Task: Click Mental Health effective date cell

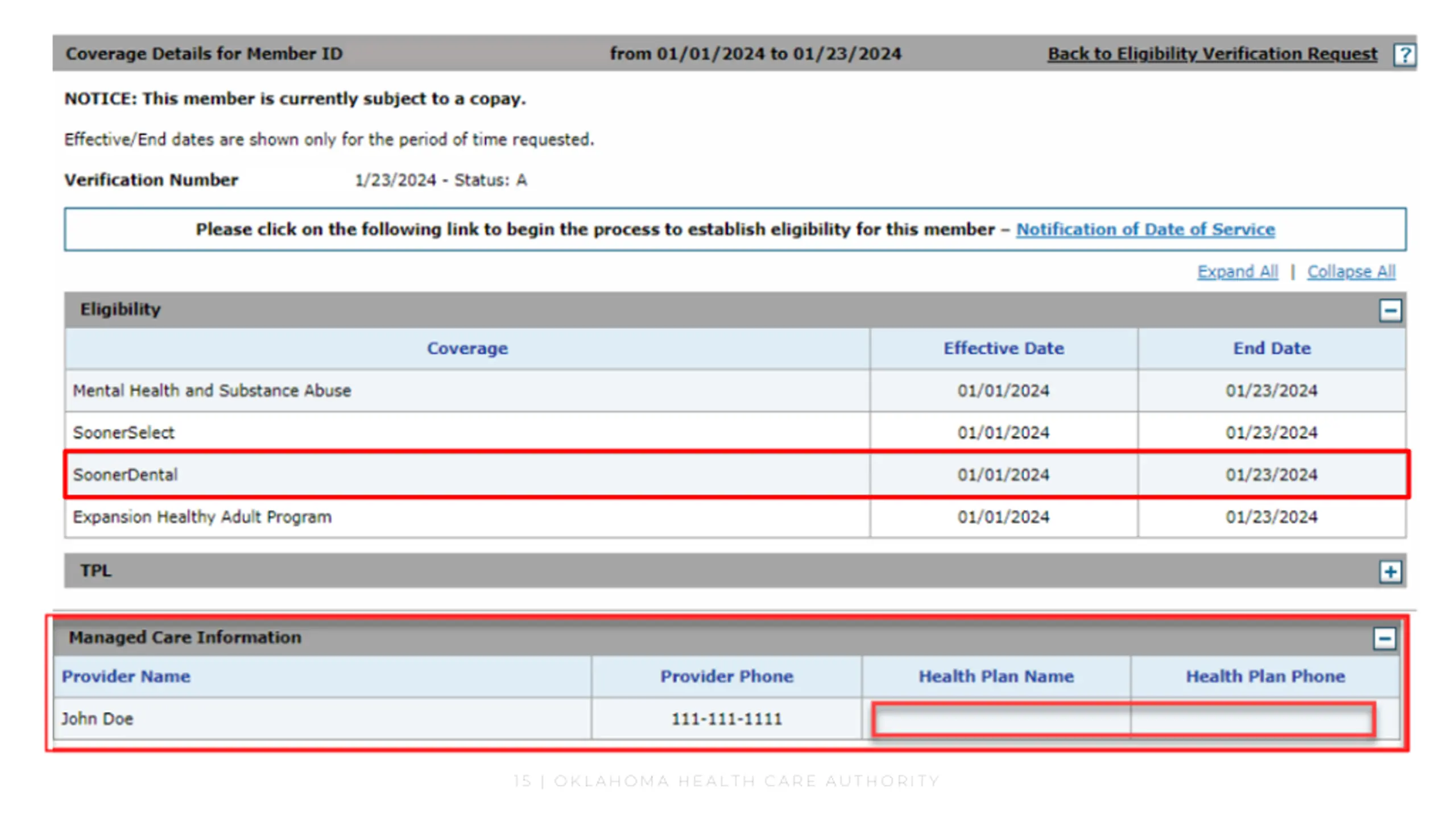Action: [x=1003, y=391]
